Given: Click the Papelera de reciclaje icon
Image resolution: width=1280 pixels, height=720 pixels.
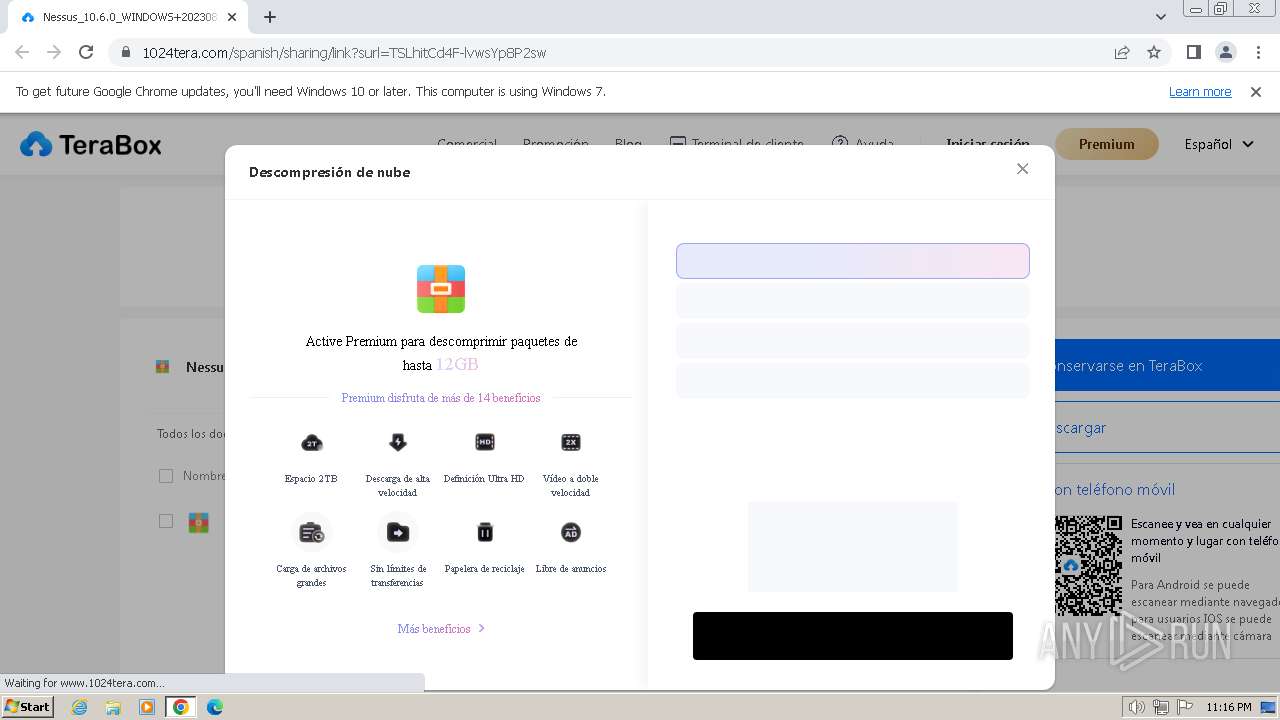Looking at the screenshot, I should tap(484, 532).
